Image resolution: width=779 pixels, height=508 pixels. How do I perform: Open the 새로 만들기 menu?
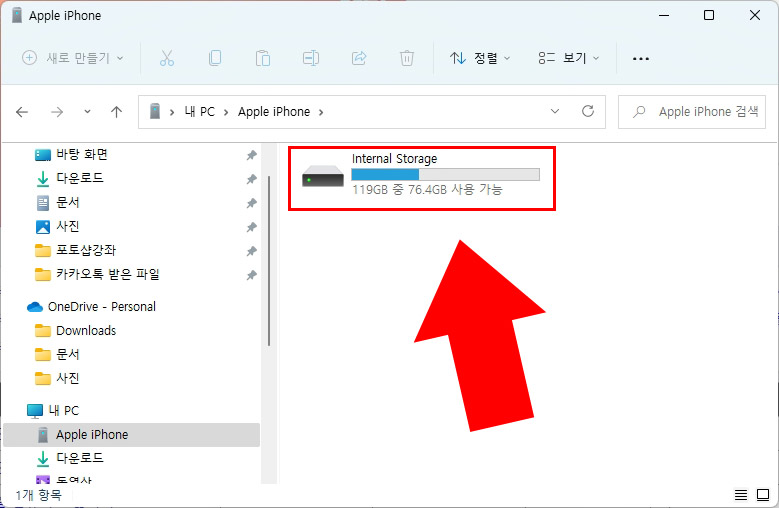pos(73,58)
